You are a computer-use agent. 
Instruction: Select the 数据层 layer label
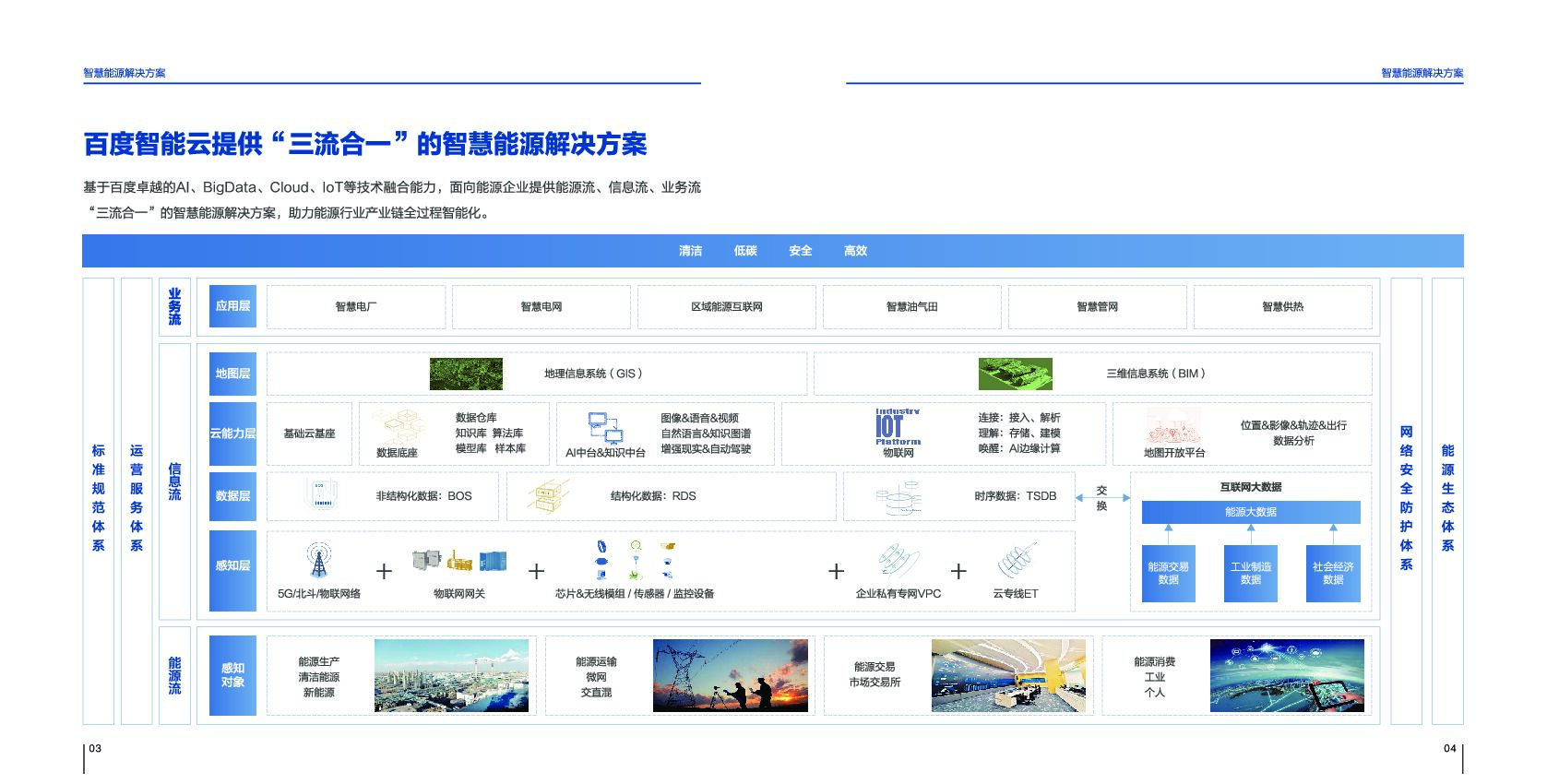coord(232,496)
